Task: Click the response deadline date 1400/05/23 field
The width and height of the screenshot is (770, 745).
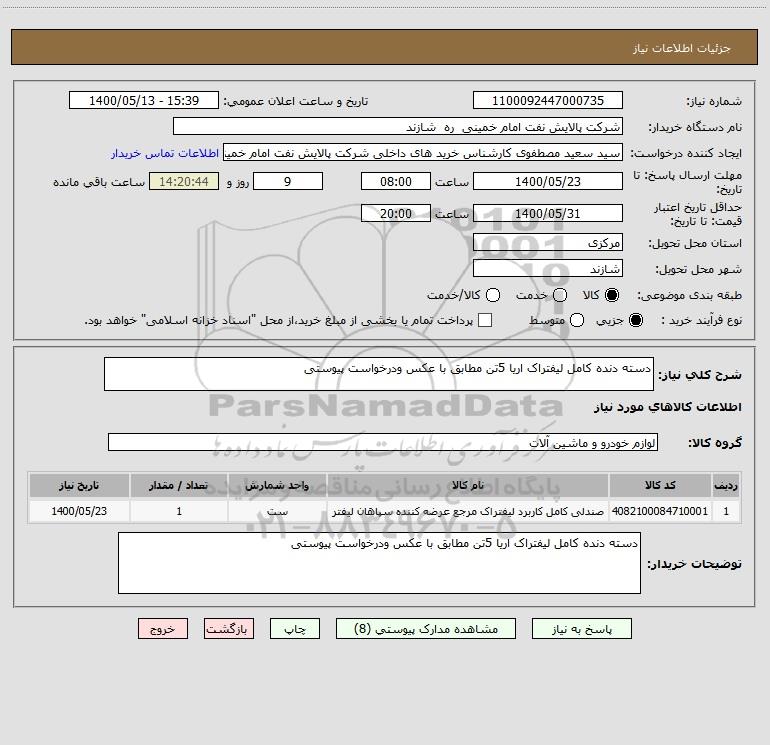Action: coord(548,181)
